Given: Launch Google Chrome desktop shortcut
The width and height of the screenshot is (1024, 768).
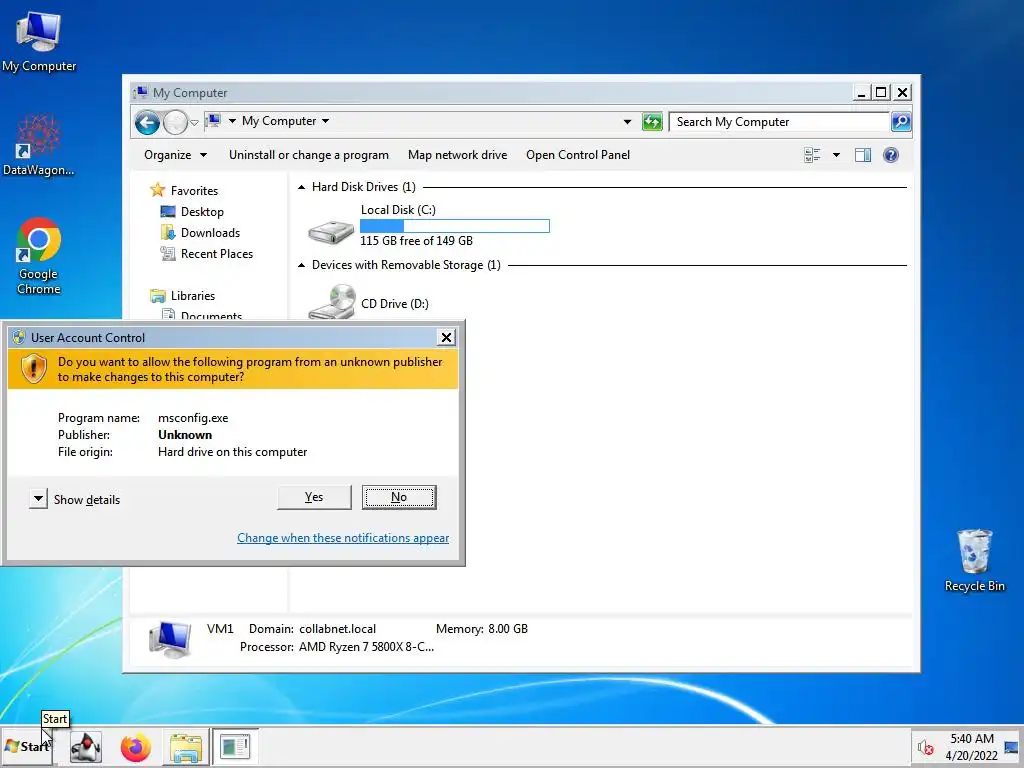Looking at the screenshot, I should pos(39,255).
